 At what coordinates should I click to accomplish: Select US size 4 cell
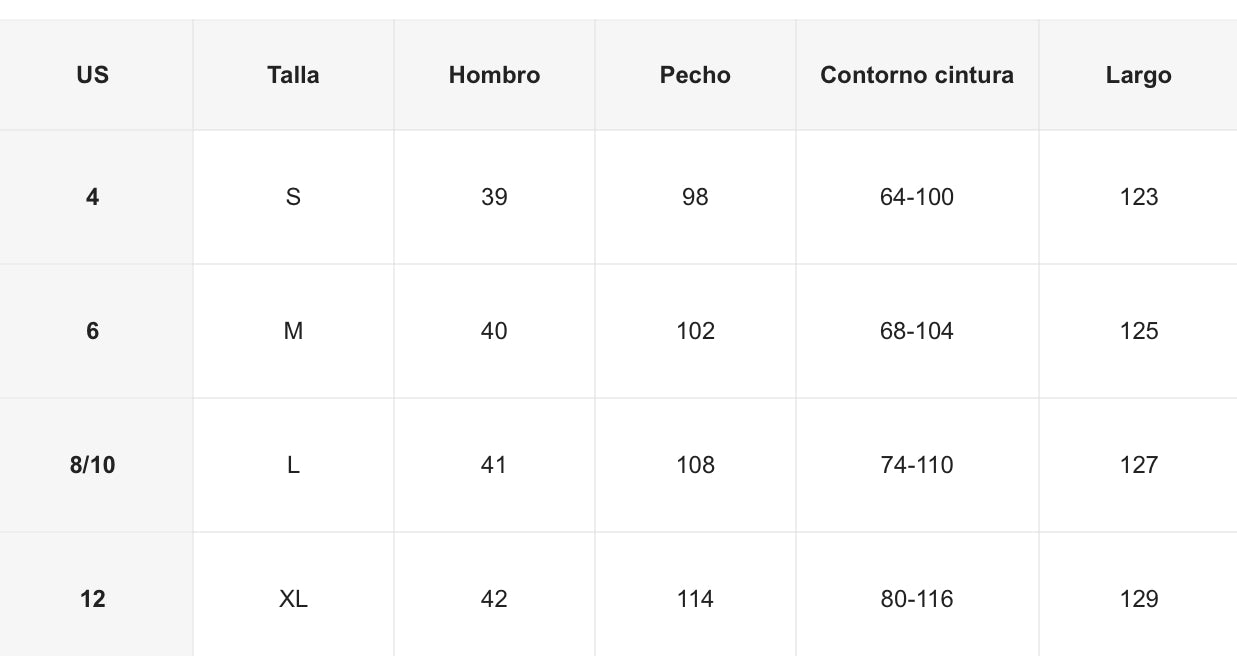(x=92, y=197)
